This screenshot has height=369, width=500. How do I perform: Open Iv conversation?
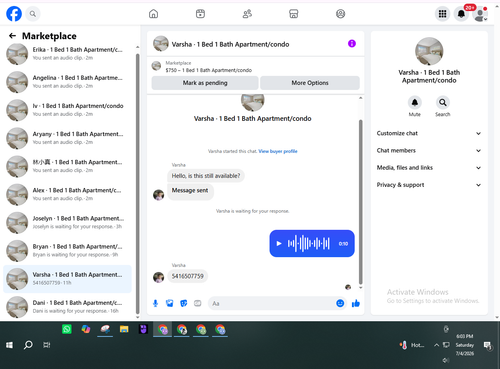[68, 110]
